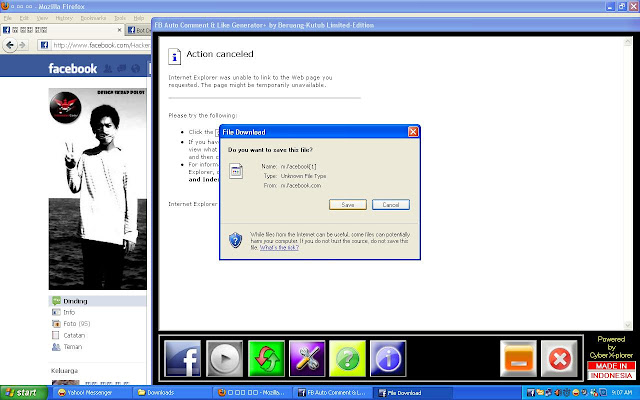Viewport: 640px width, 400px height.
Task: Close the first Firefox tab
Action: (119, 30)
